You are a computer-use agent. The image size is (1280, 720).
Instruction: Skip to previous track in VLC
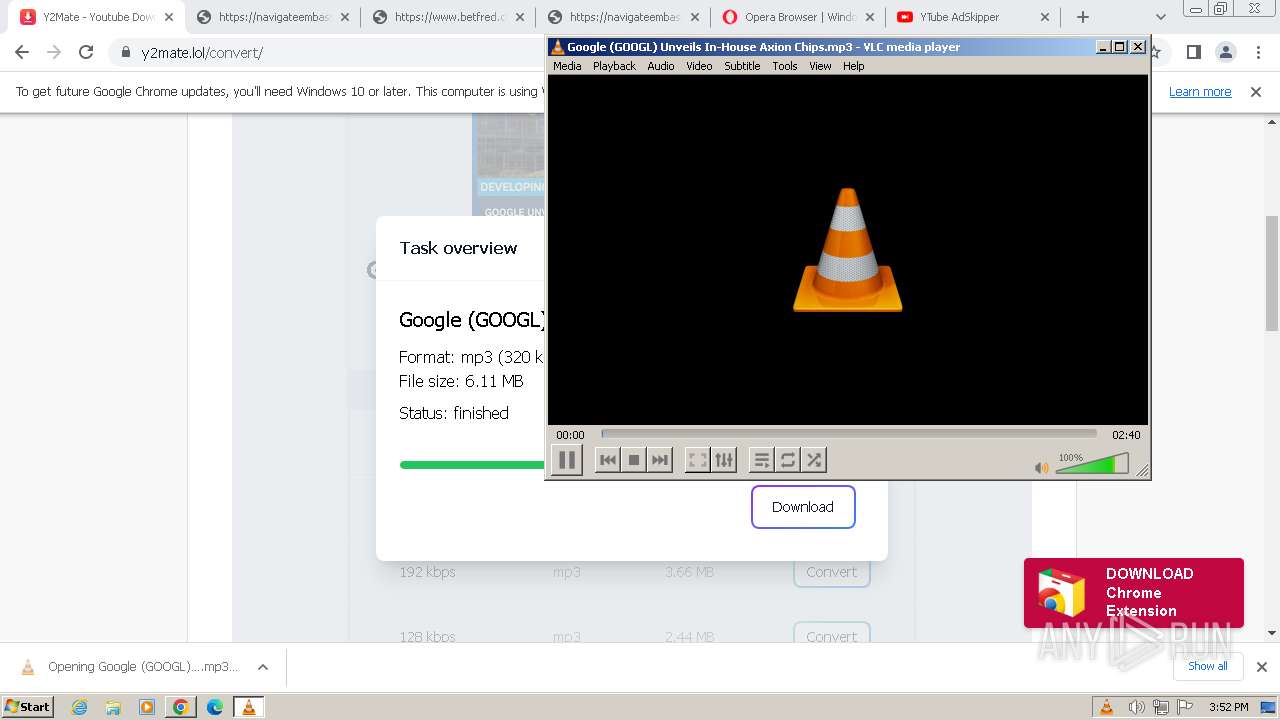point(607,460)
